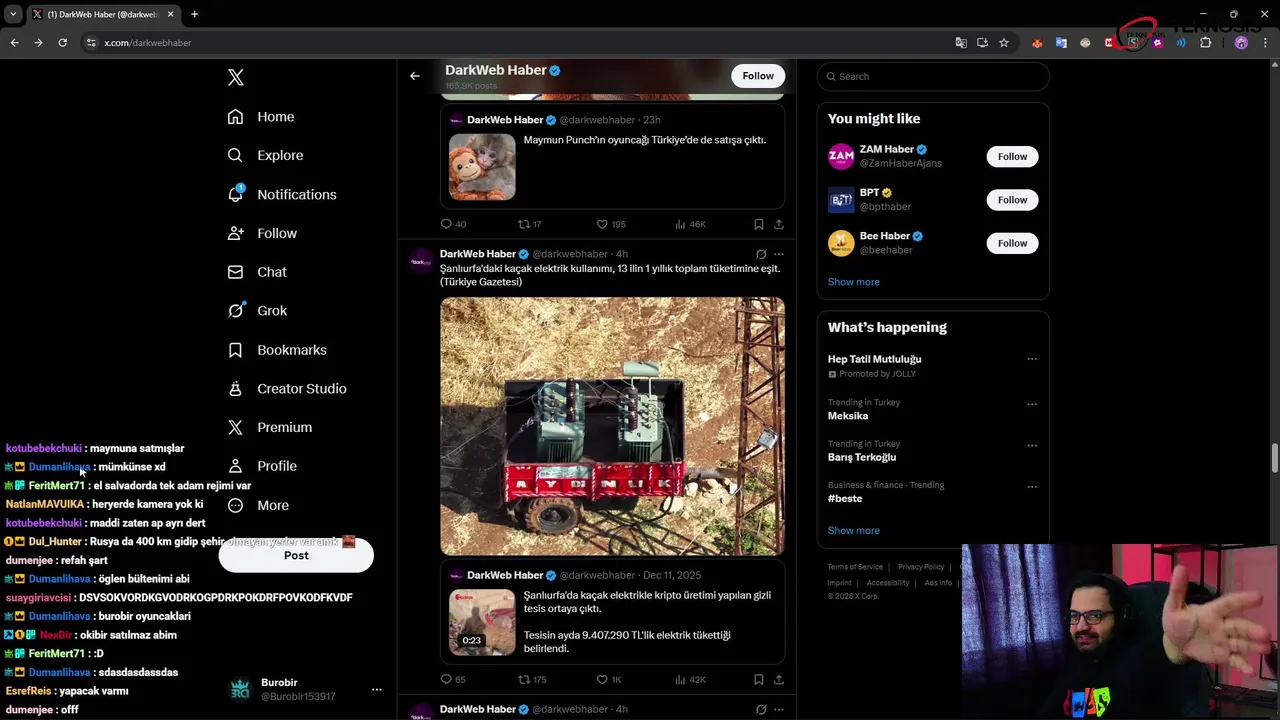Open the Accessibility footer link

click(888, 583)
